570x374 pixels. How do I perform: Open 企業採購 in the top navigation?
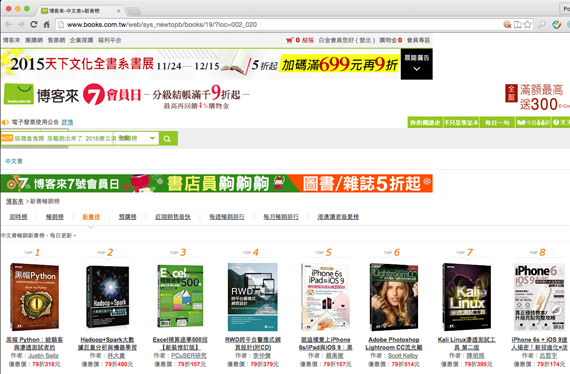[x=81, y=40]
